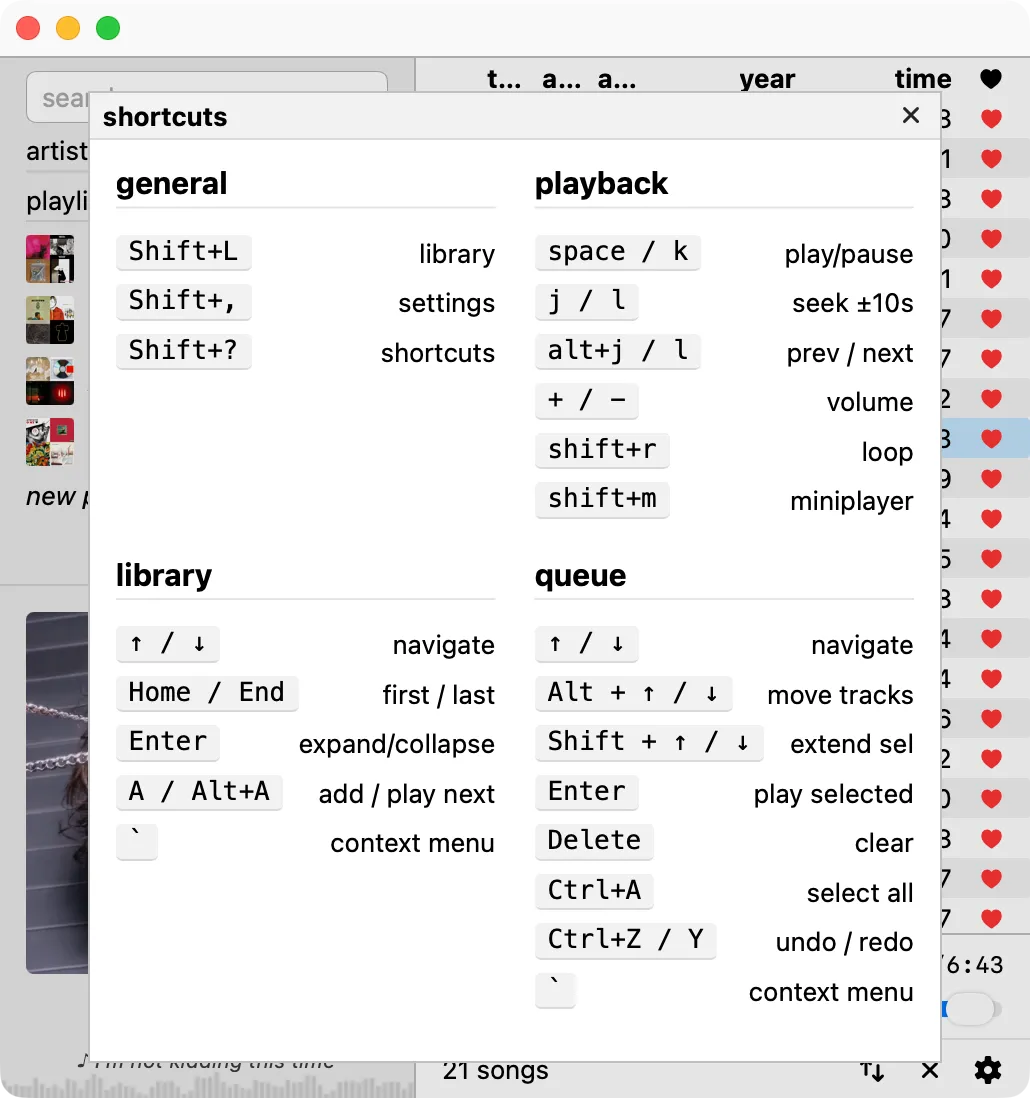Open the playlist thumbnail with pink cat cover

click(50, 259)
